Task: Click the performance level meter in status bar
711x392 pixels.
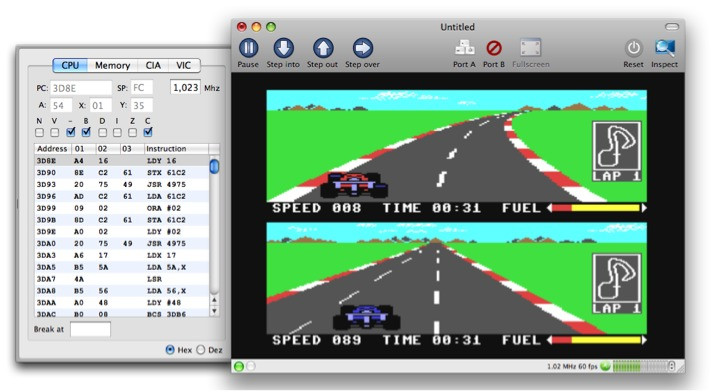Action: [640, 366]
